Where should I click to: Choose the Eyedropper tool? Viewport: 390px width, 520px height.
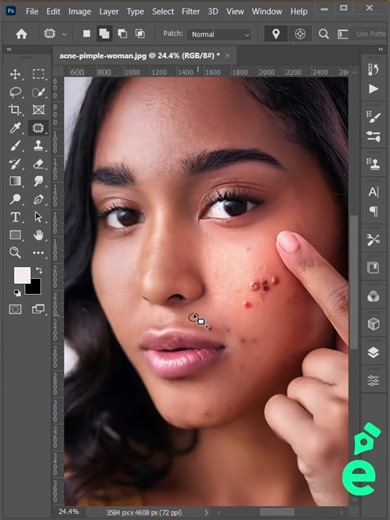[15, 128]
